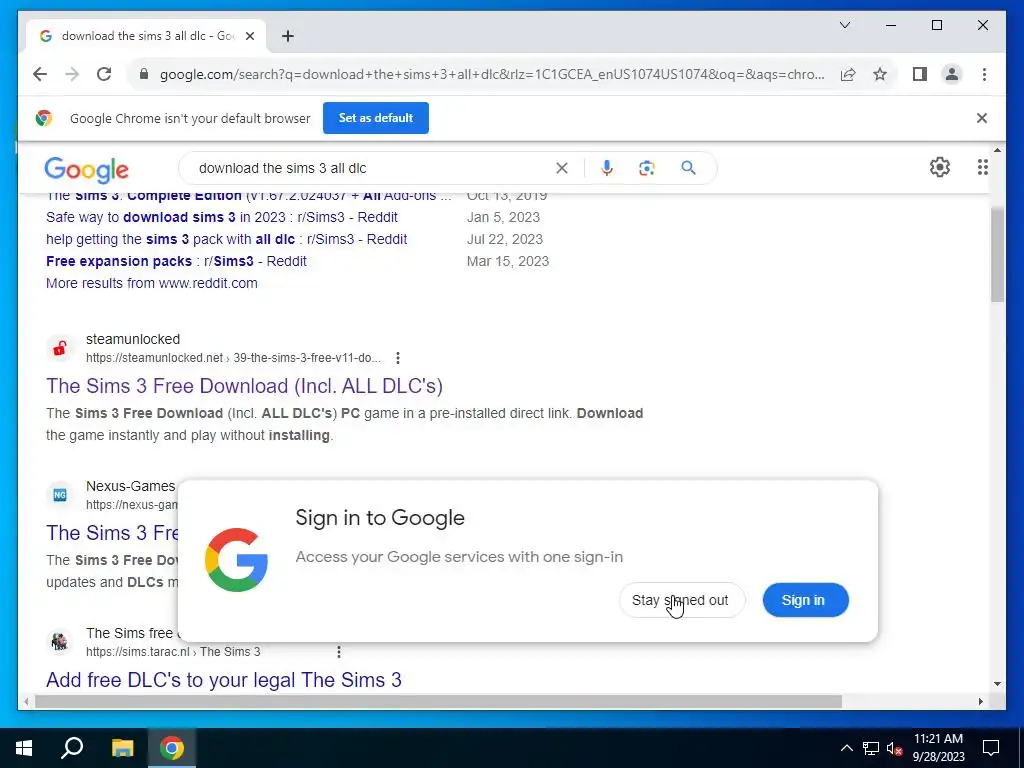Go back using the browser back arrow
Image resolution: width=1024 pixels, height=768 pixels.
coord(40,74)
